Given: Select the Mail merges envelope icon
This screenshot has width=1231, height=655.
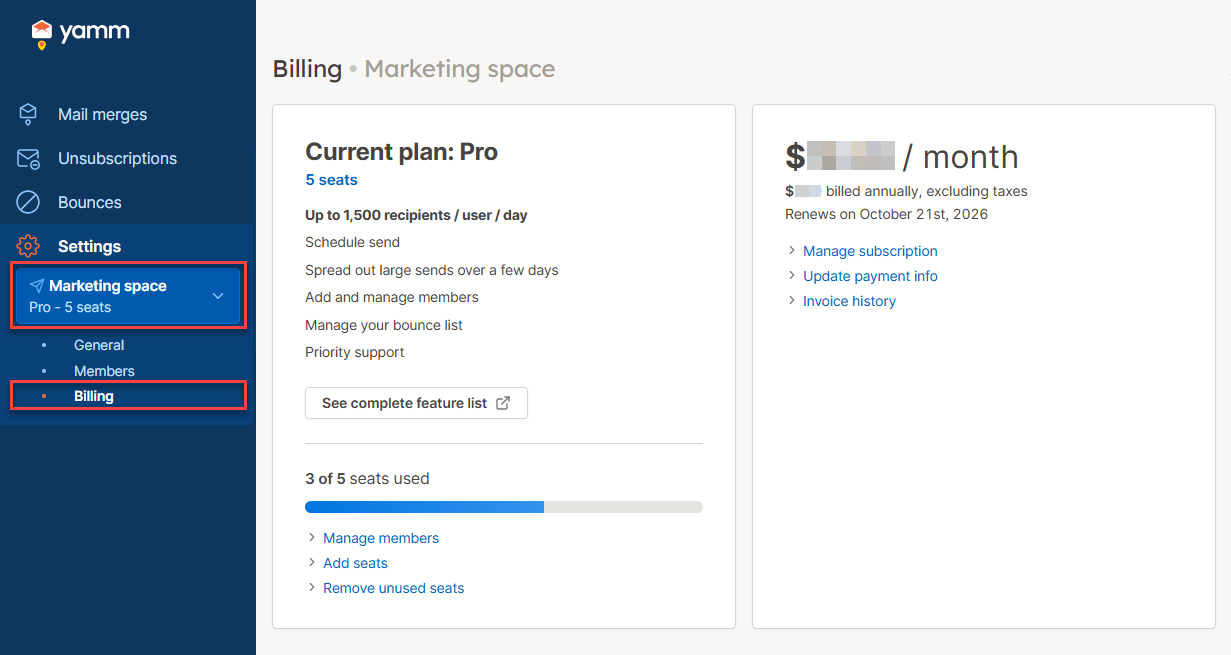Looking at the screenshot, I should (x=29, y=114).
